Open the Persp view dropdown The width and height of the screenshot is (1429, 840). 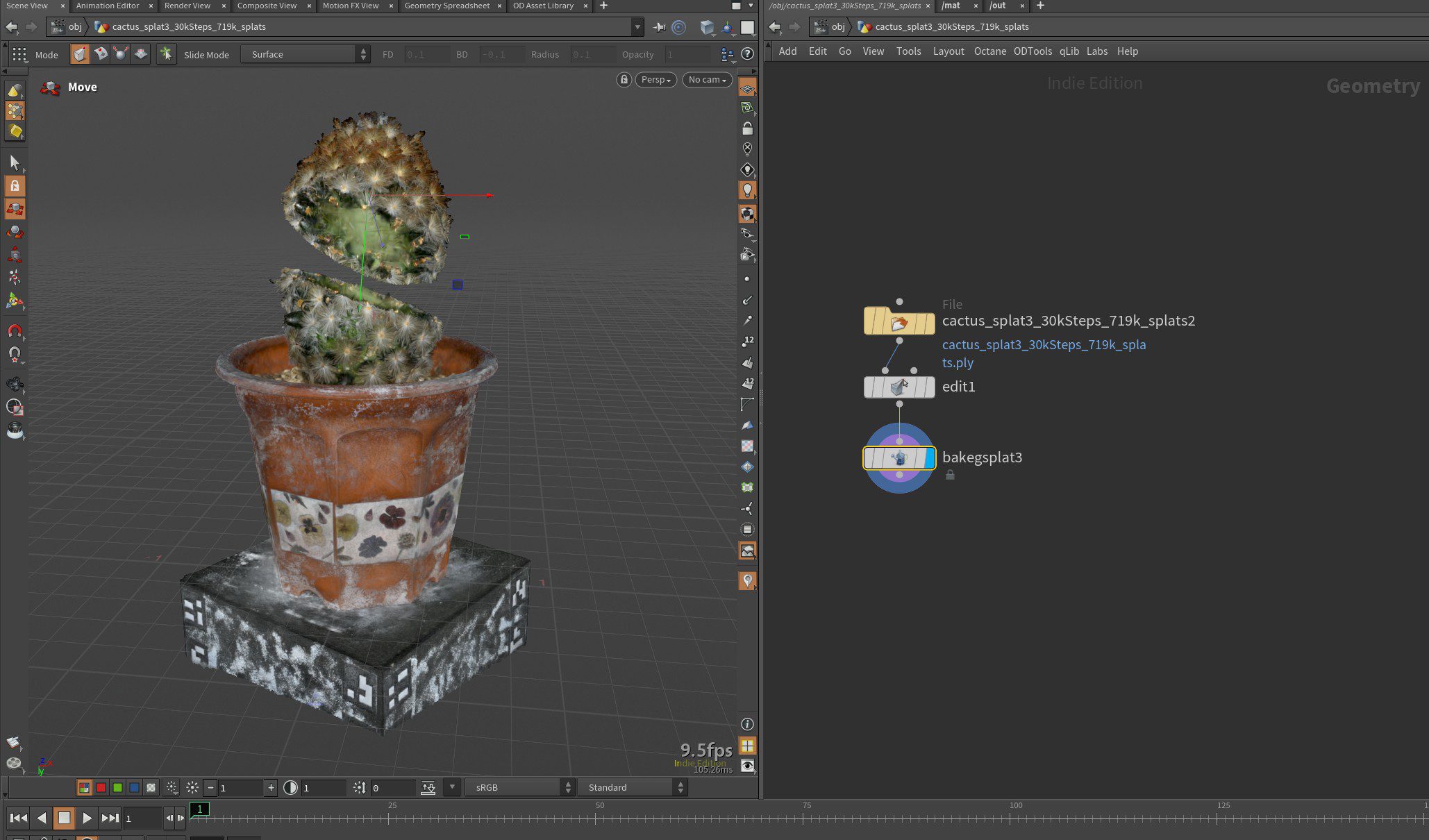click(655, 79)
